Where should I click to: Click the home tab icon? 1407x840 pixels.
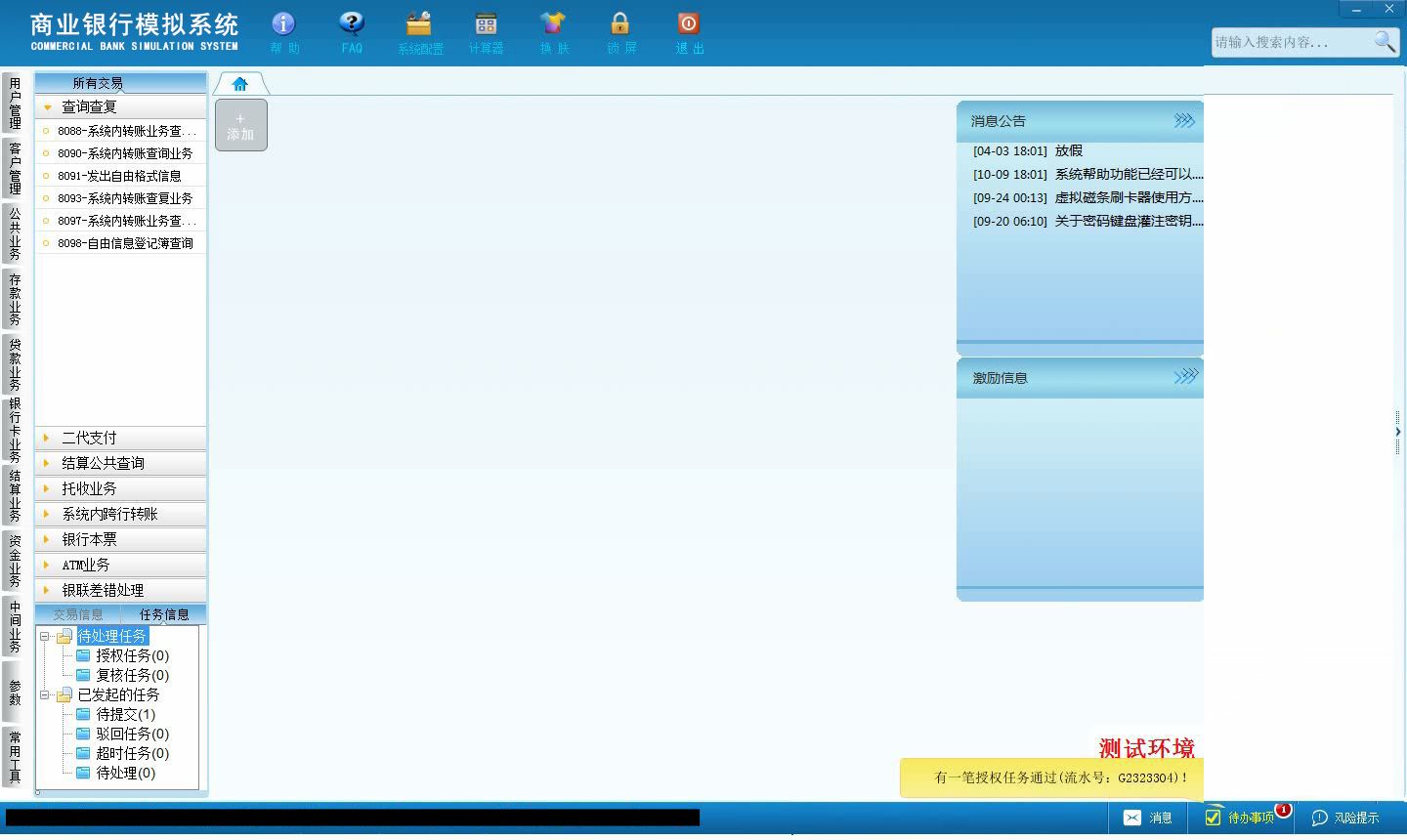[240, 84]
